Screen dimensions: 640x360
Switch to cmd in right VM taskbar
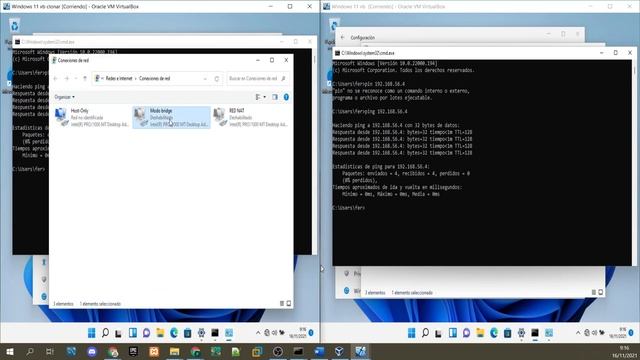pyautogui.click(x=535, y=333)
